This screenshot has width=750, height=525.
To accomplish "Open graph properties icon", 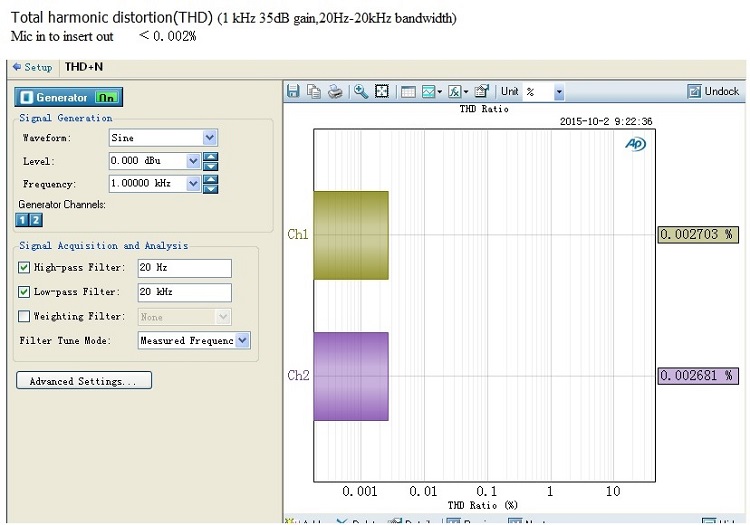I will click(x=482, y=91).
